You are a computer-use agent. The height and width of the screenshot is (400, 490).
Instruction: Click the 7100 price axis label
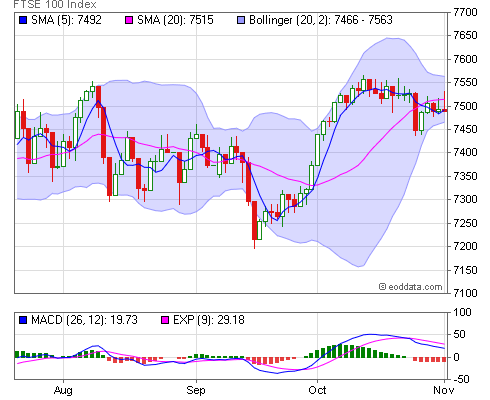[465, 293]
